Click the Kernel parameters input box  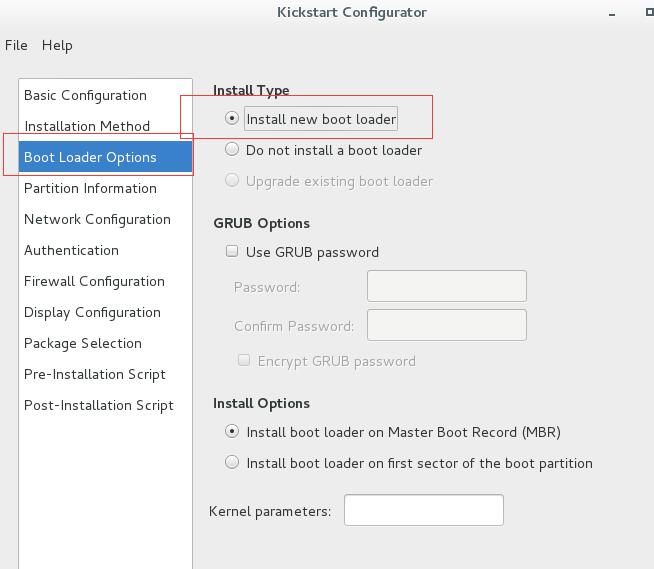pos(424,510)
